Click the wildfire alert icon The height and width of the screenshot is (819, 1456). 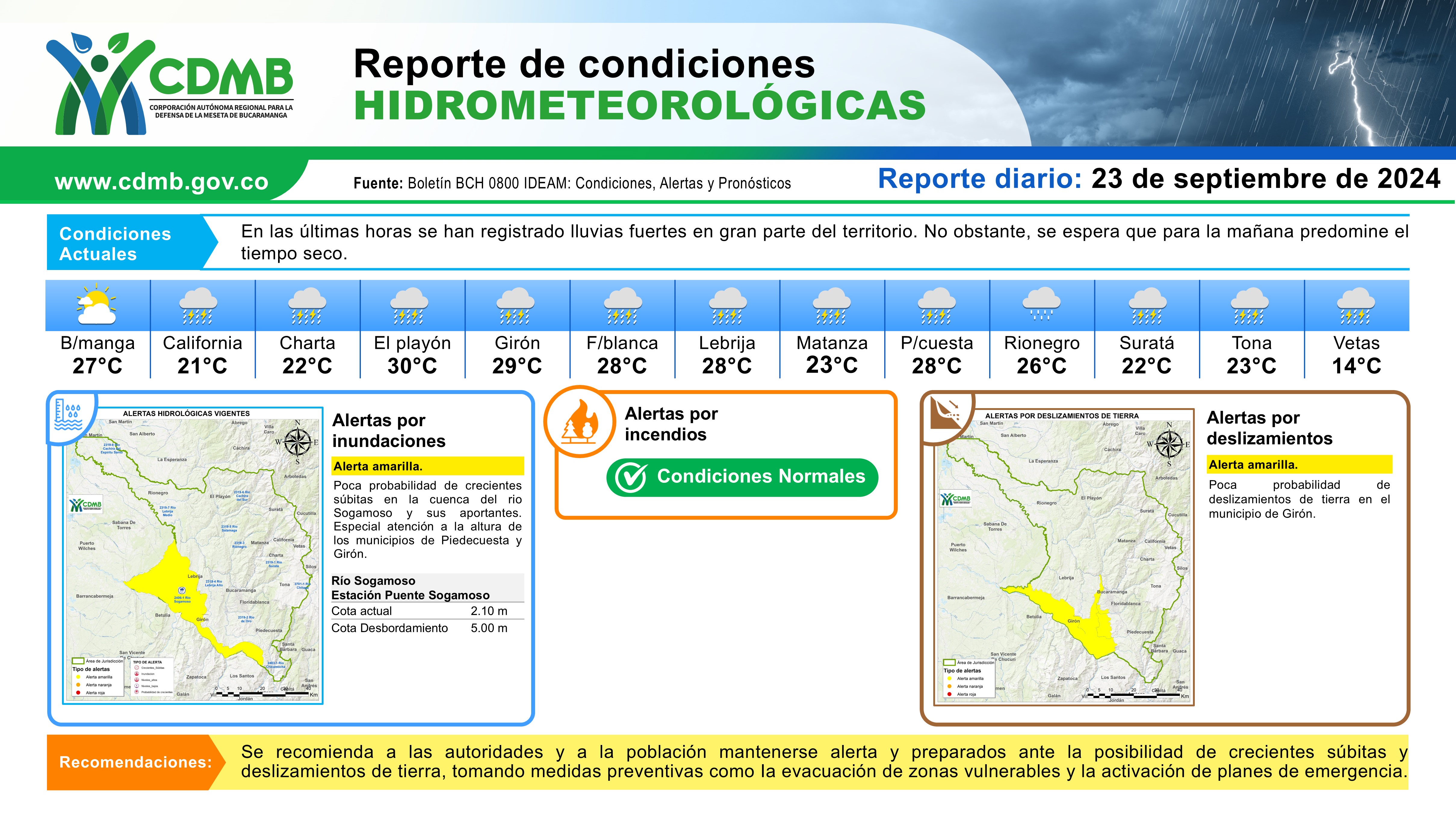580,422
